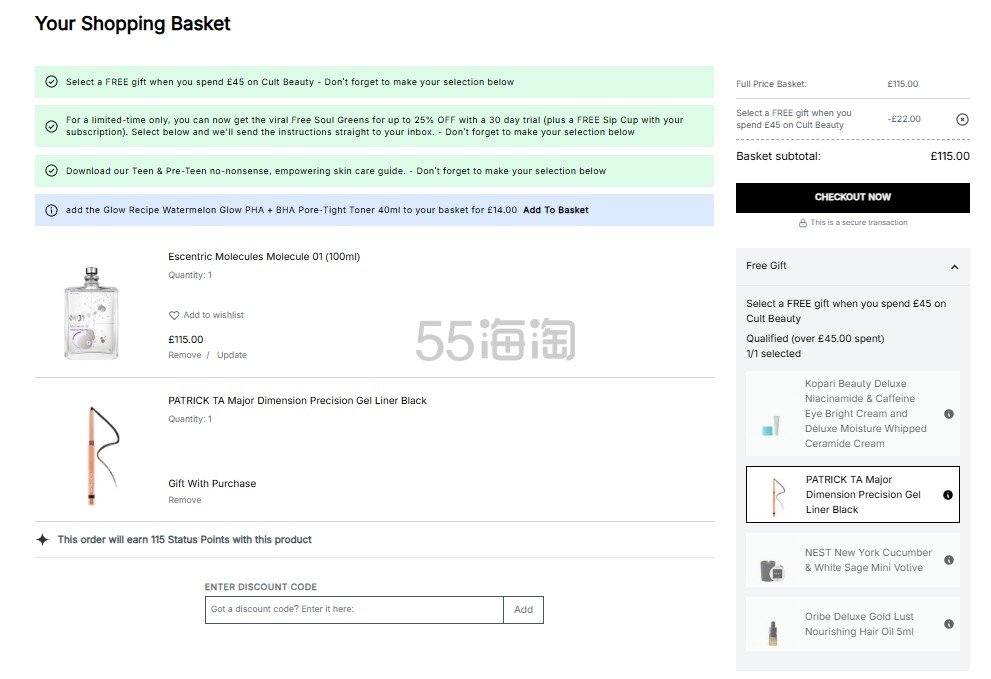Click NEST New York votive thumbnail
This screenshot has height=679, width=991.
click(x=772, y=571)
